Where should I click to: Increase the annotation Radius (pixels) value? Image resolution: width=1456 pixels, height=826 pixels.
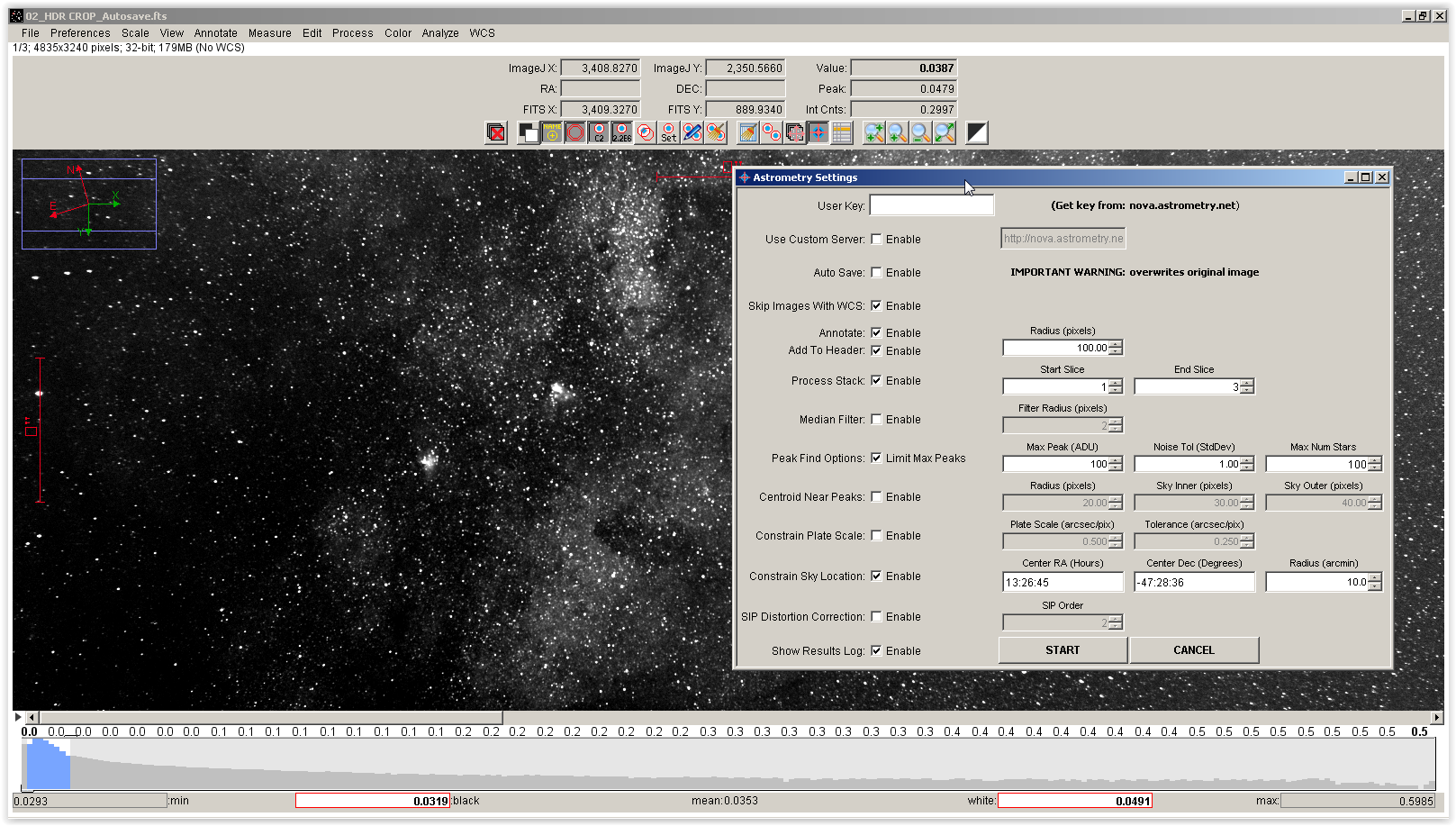pos(1116,344)
